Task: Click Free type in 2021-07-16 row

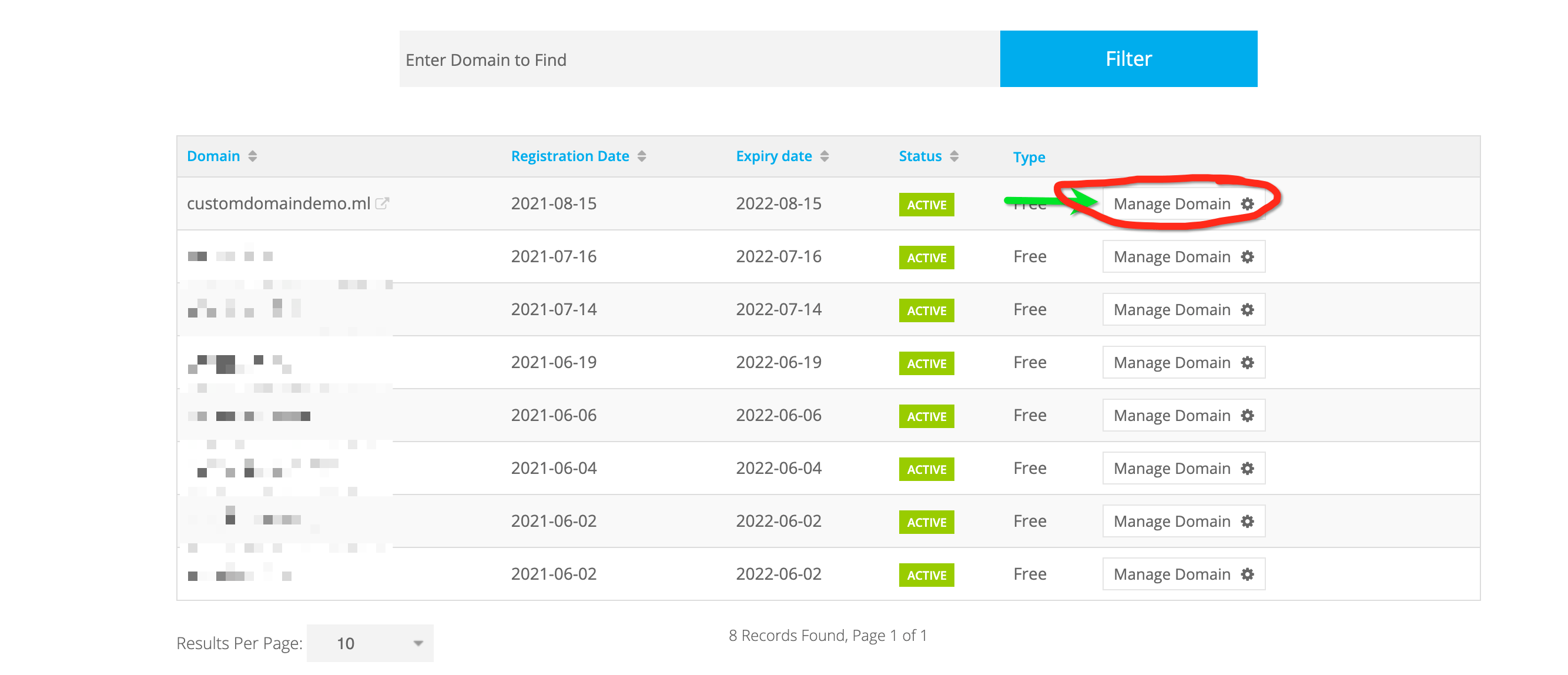Action: pos(1029,256)
